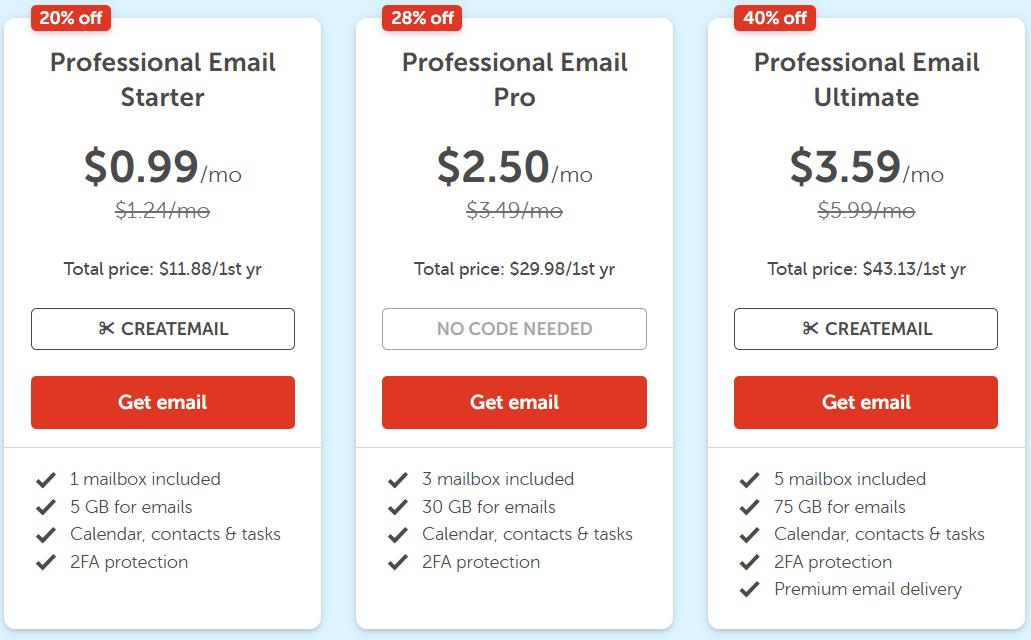
Task: Click the NO CODE NEEDED field
Action: click(x=514, y=329)
